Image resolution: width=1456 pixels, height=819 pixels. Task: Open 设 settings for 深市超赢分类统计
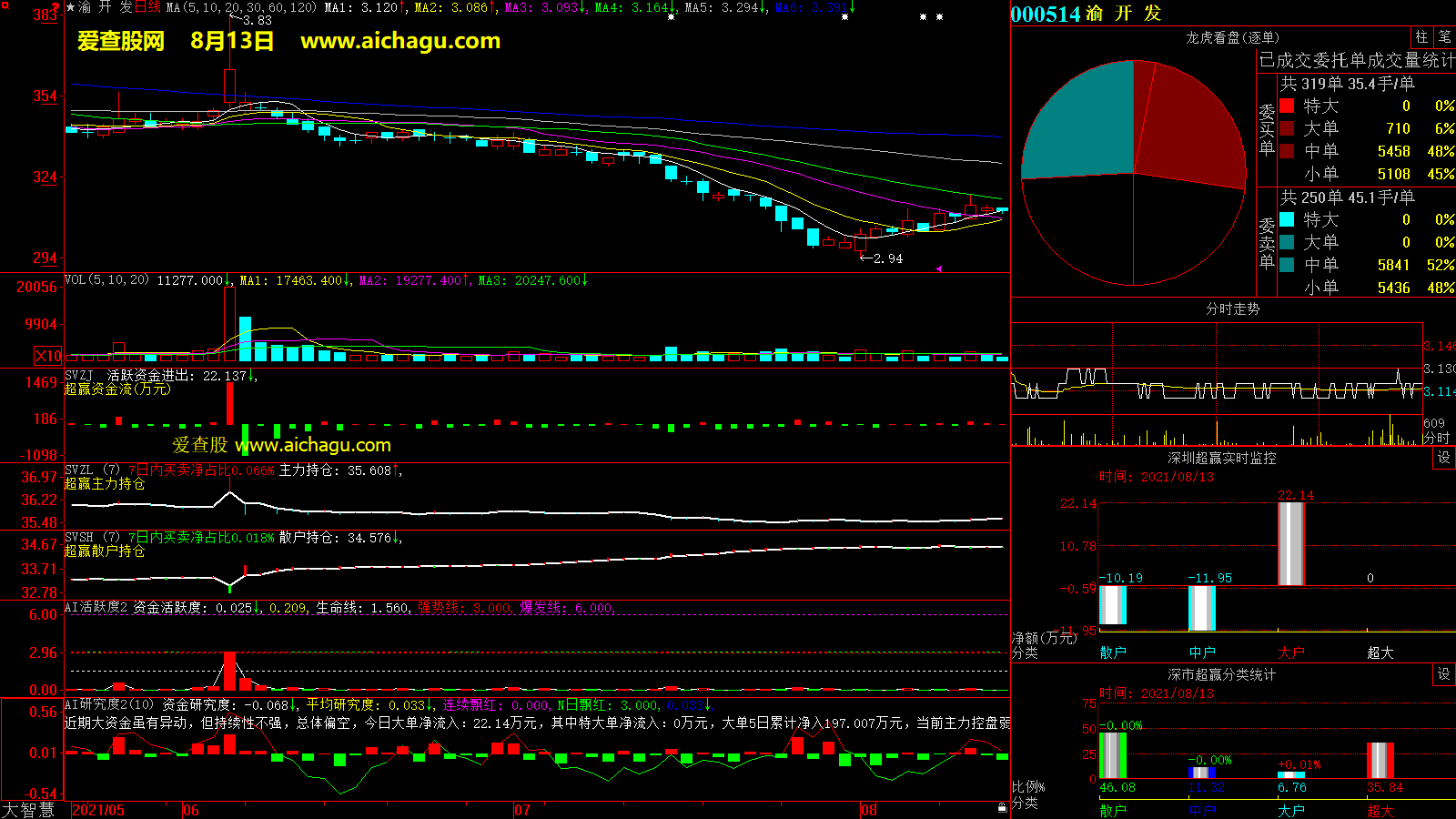[1444, 674]
